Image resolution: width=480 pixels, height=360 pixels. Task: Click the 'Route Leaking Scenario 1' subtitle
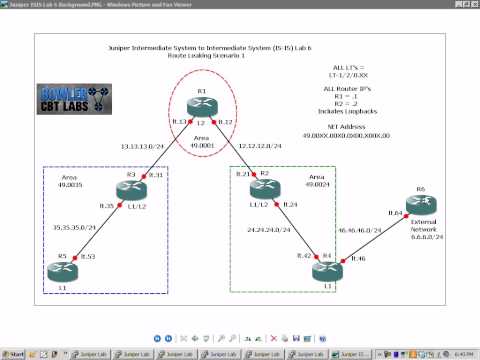pyautogui.click(x=206, y=55)
